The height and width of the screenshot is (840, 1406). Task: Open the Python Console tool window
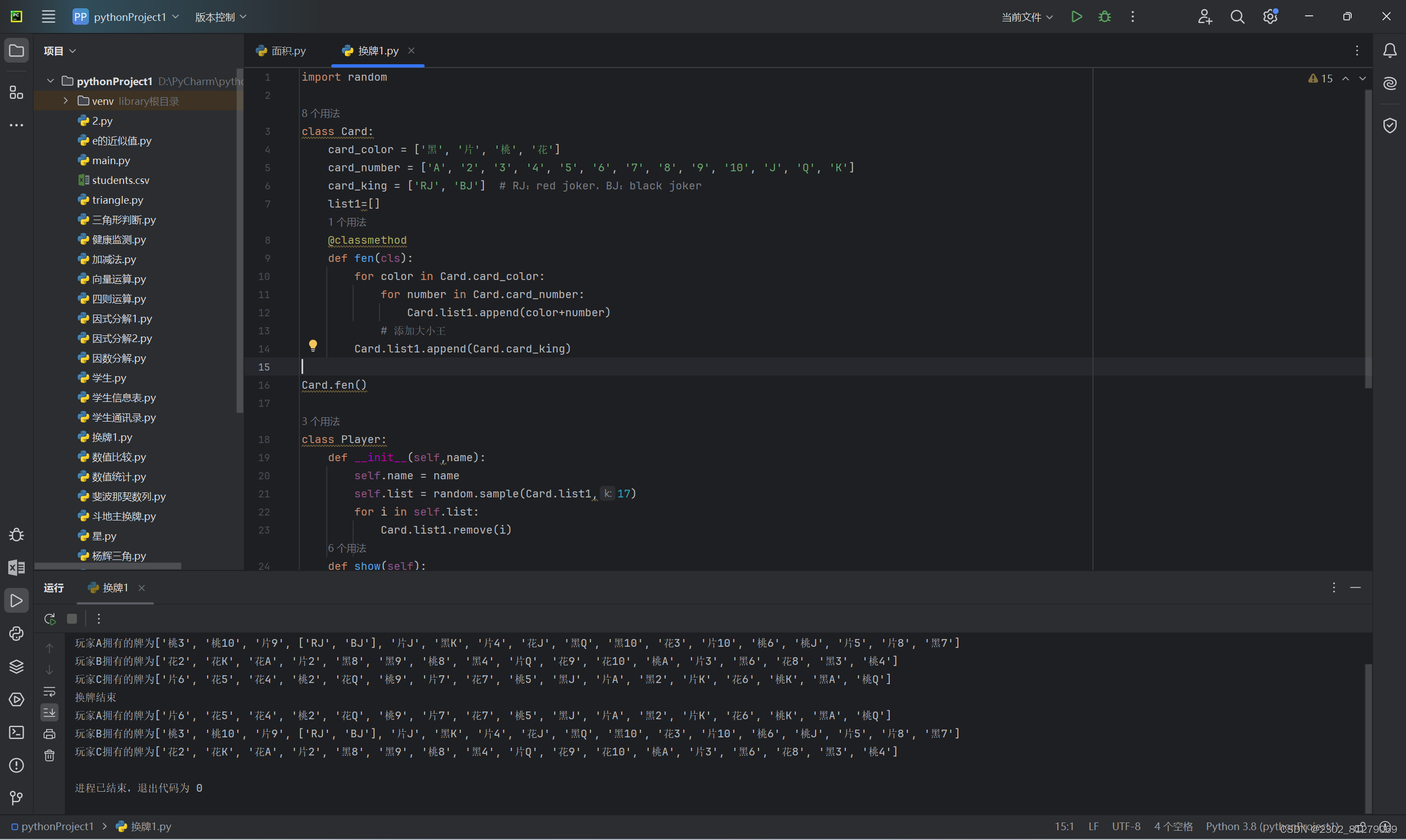coord(16,634)
